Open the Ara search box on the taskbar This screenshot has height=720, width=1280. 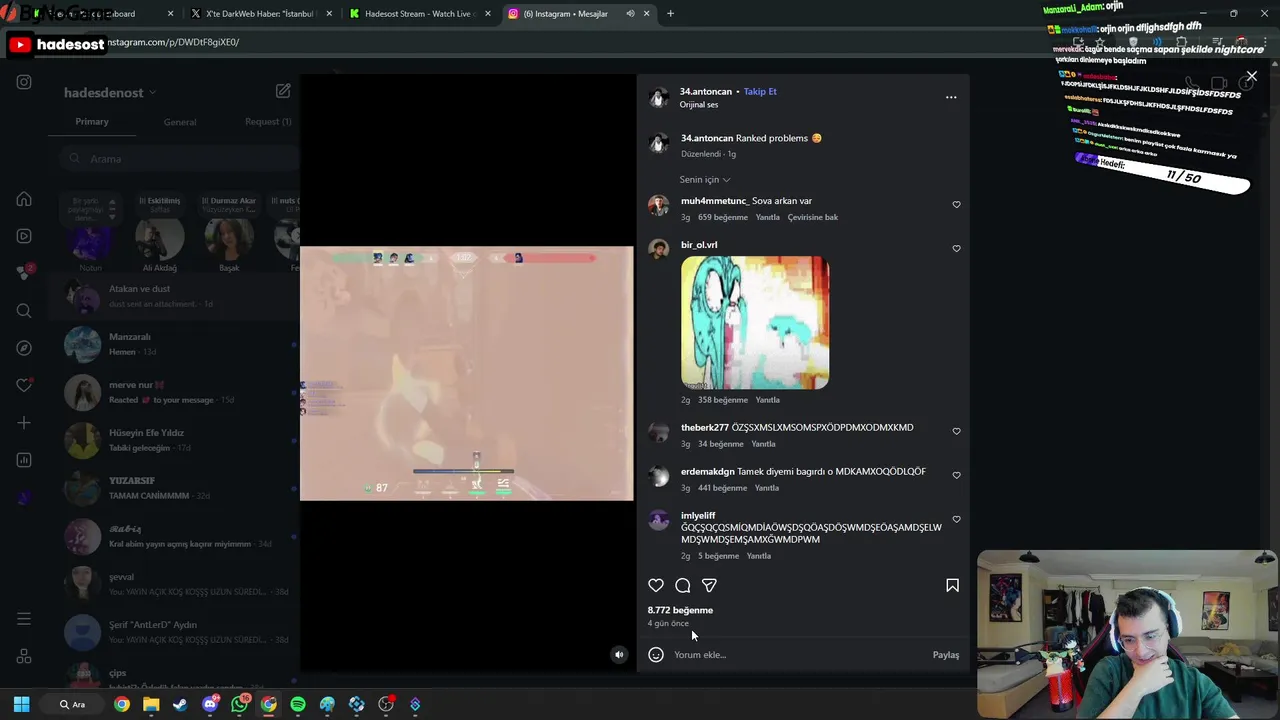73,704
